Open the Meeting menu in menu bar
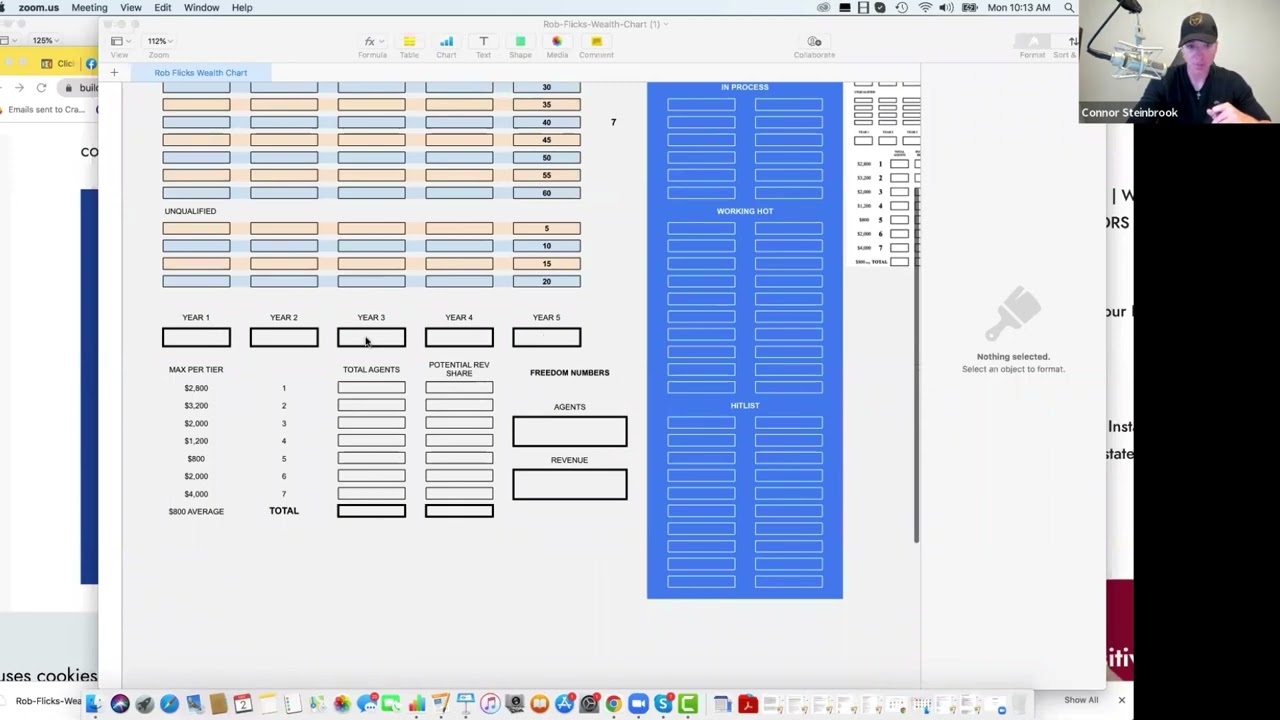Image resolution: width=1280 pixels, height=720 pixels. tap(89, 8)
